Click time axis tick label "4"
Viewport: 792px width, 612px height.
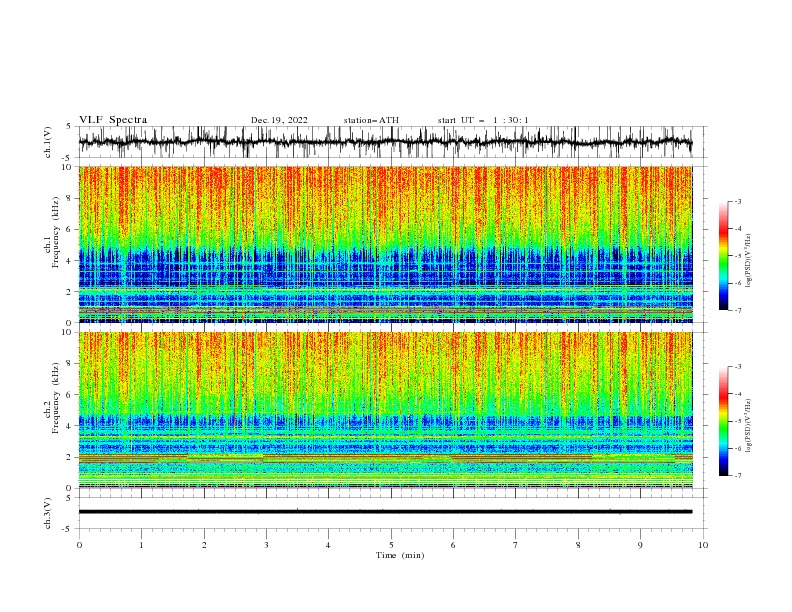328,545
